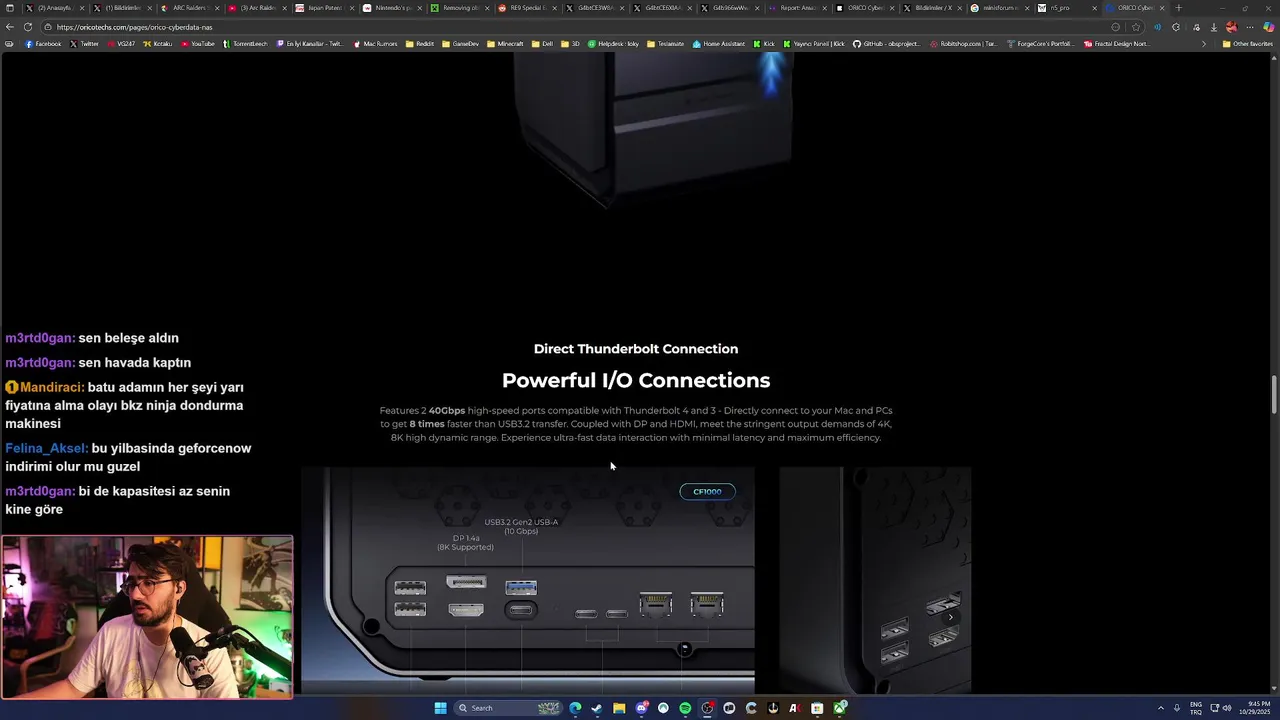Open the YouTube bookmark
1280x720 pixels.
pyautogui.click(x=198, y=44)
